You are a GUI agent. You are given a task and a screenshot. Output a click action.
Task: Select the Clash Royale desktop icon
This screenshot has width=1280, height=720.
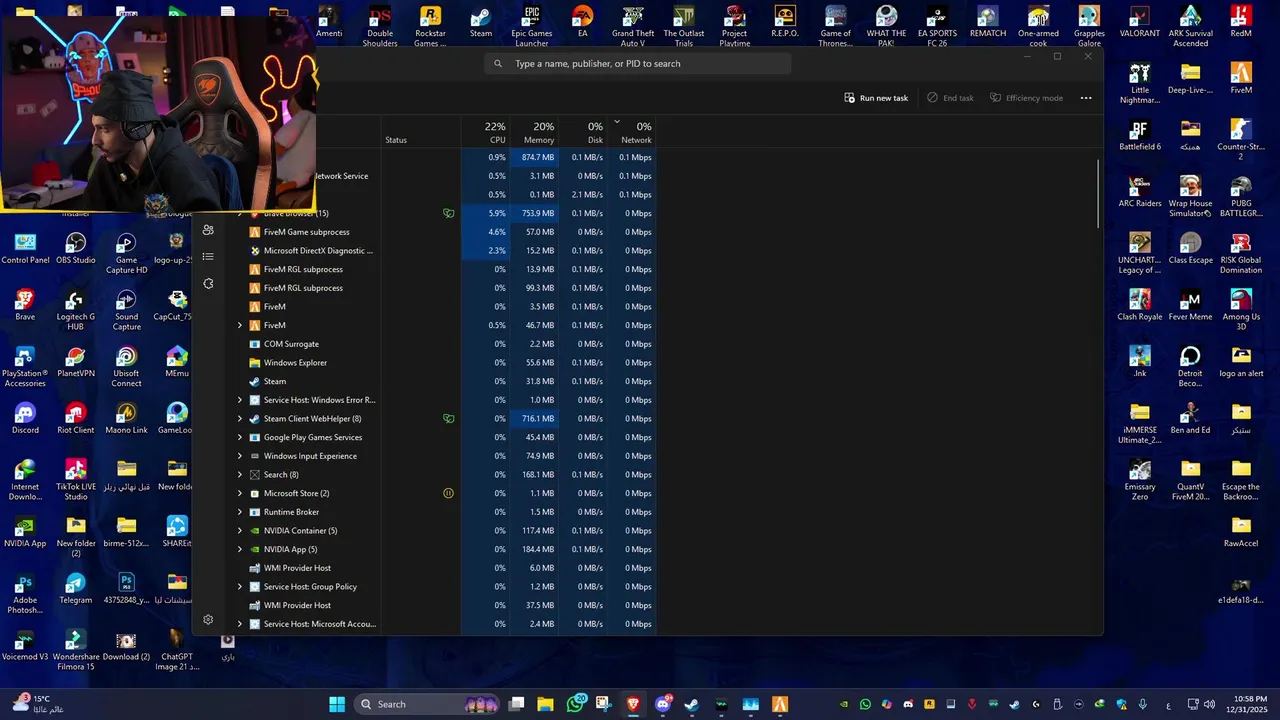coord(1139,305)
